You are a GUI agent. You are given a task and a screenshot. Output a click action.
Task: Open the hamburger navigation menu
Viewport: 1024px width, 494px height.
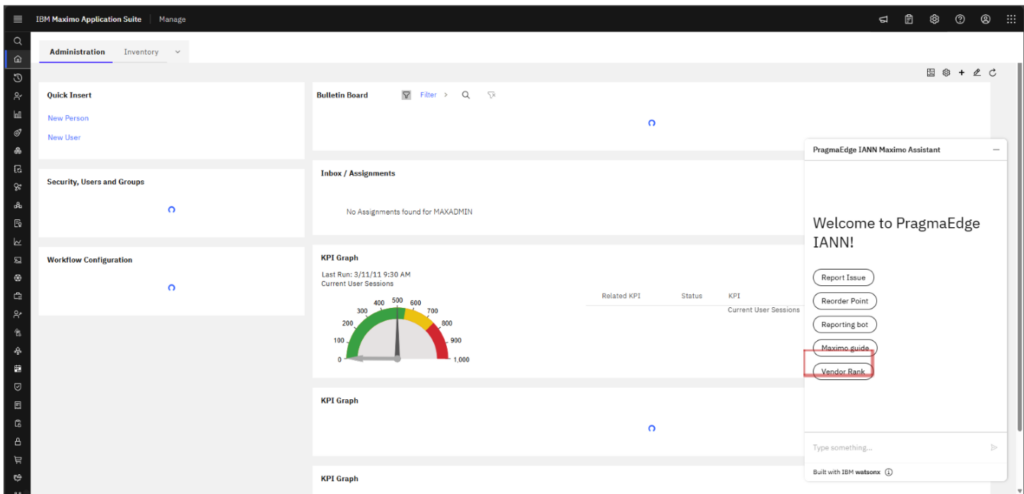click(x=18, y=20)
